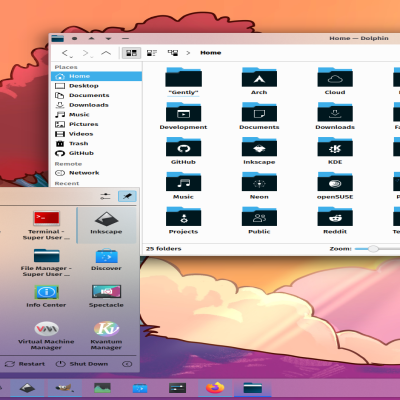Toggle window on all desktops pin dot
This screenshot has width=400, height=400.
[75, 39]
